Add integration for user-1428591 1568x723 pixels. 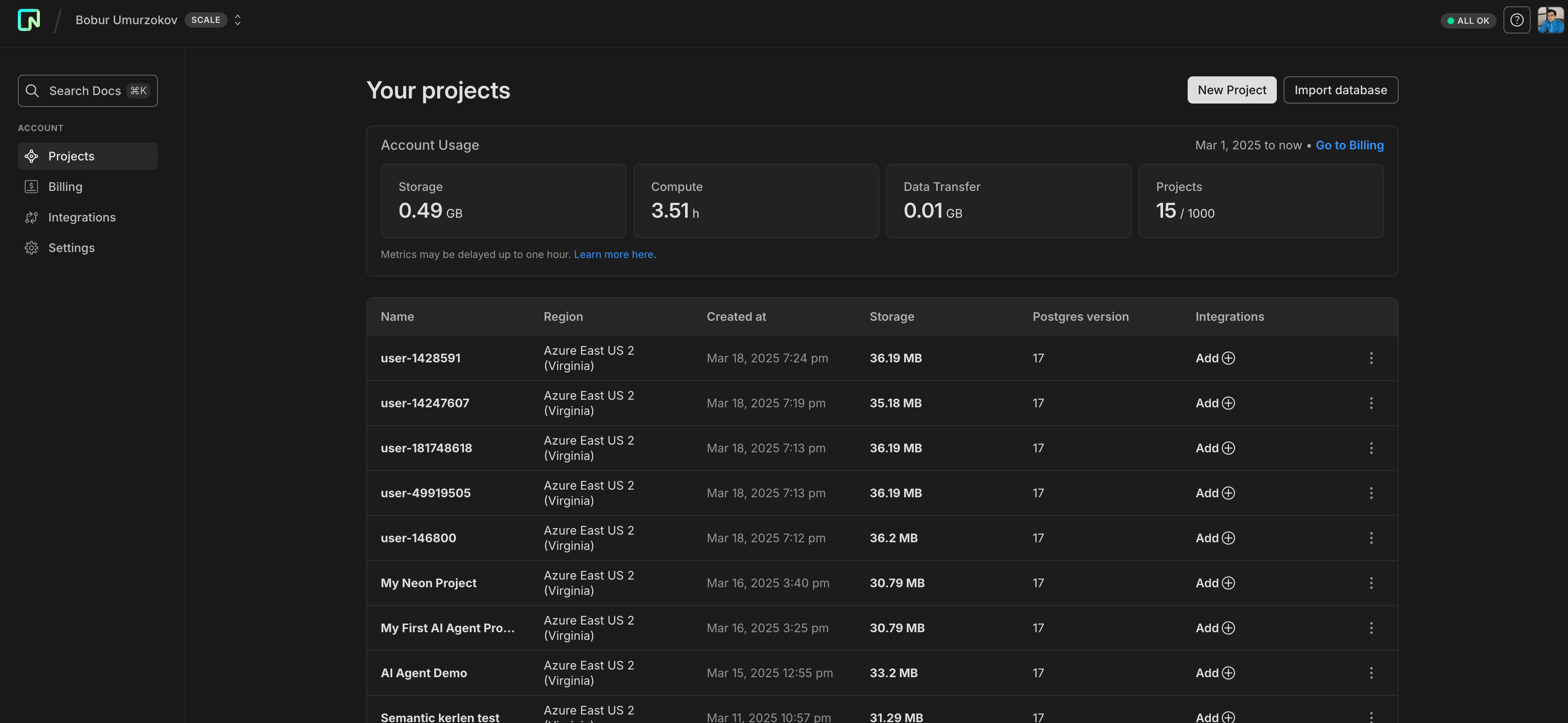point(1215,359)
